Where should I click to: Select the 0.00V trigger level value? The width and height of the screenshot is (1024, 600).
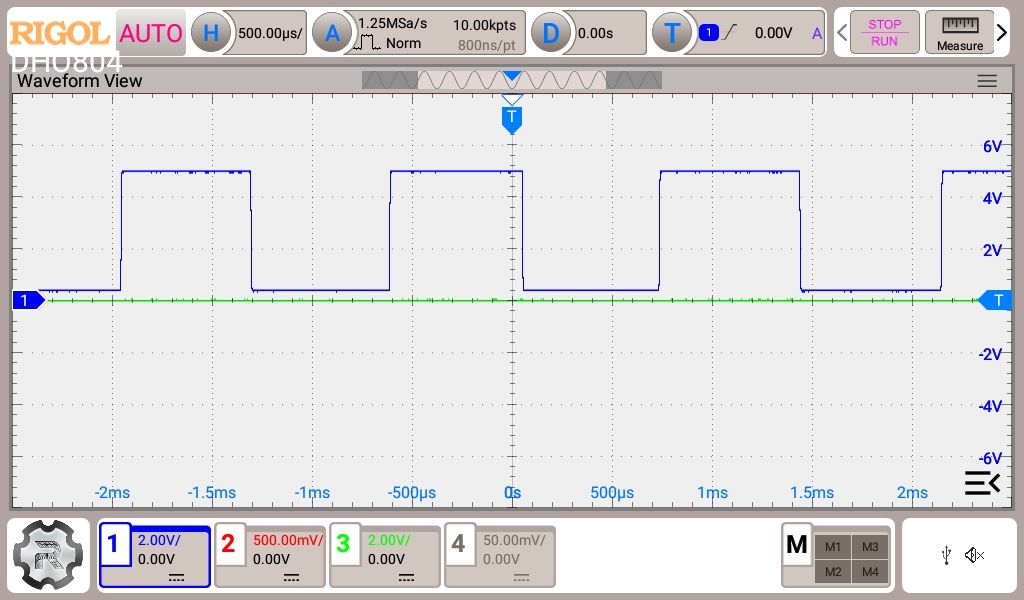coord(773,33)
